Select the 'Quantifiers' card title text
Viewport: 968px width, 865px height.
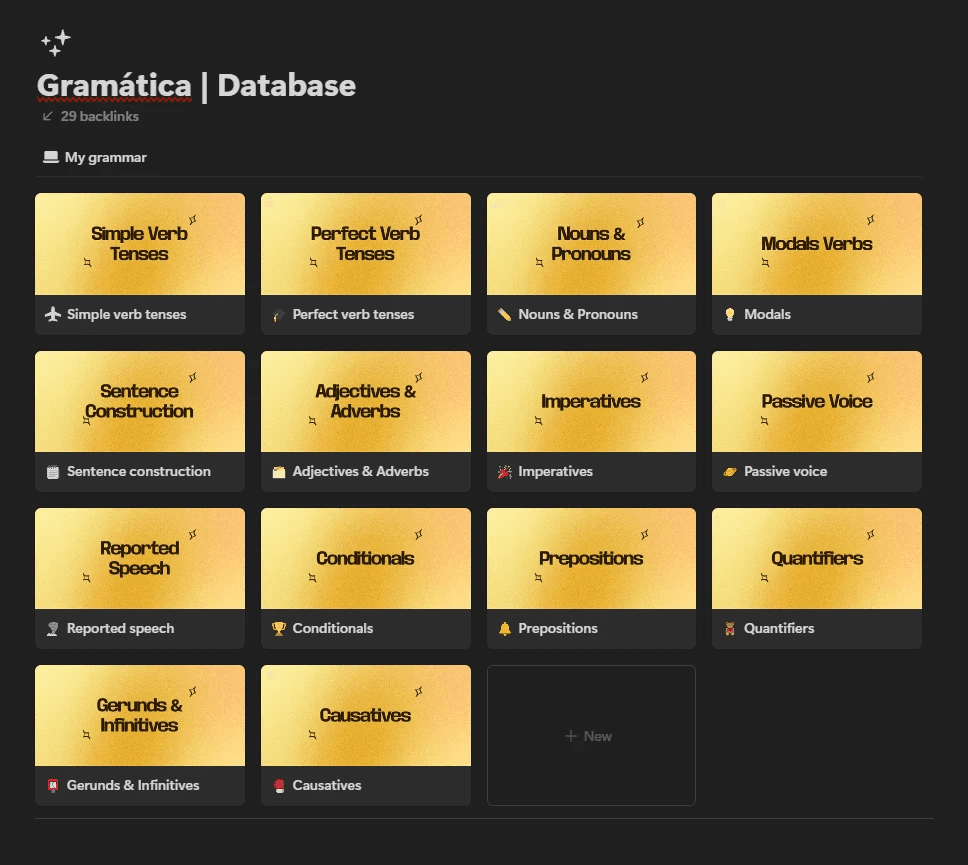click(779, 628)
